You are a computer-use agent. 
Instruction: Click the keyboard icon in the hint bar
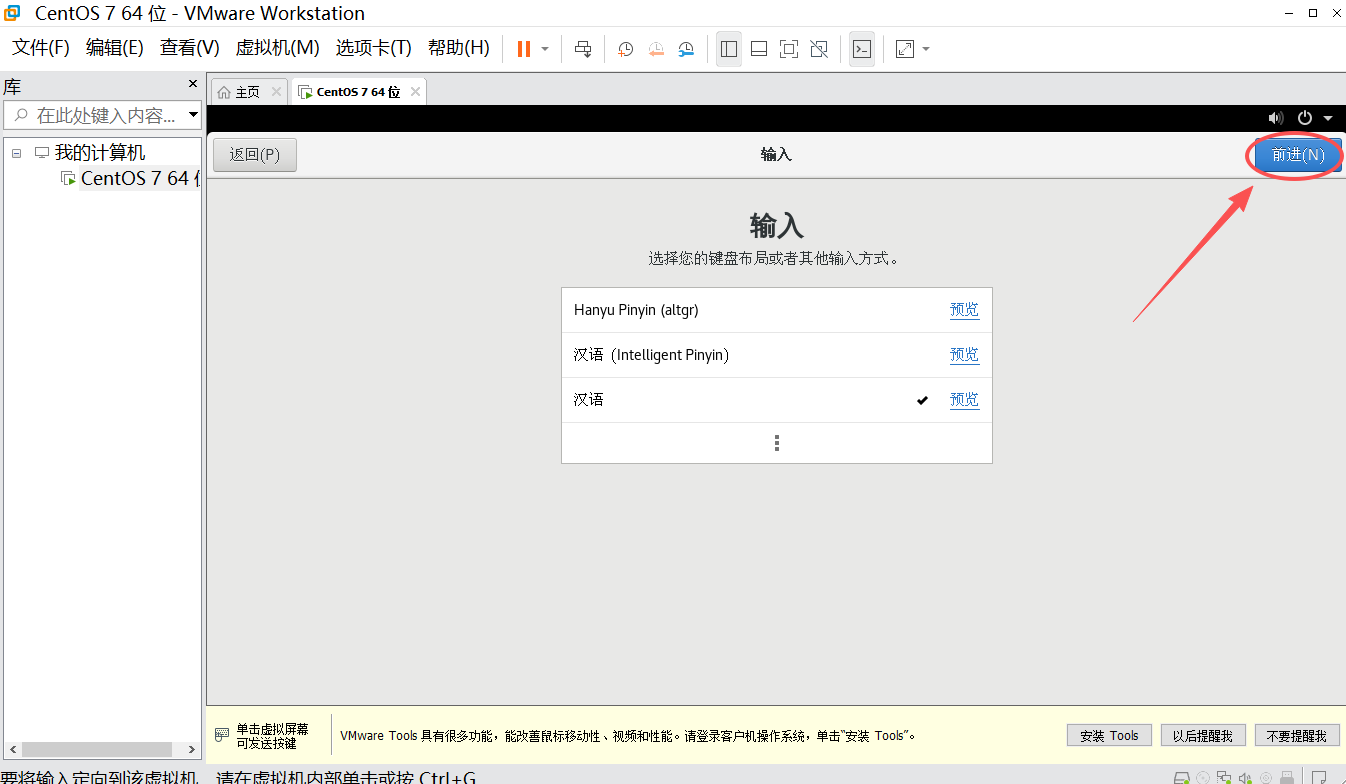pyautogui.click(x=222, y=735)
